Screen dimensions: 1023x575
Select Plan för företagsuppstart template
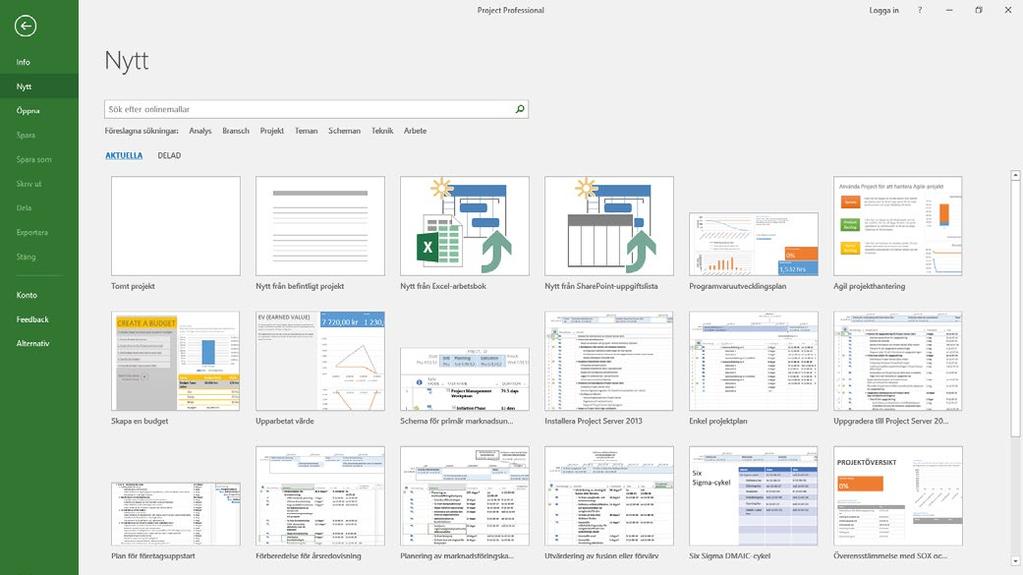click(x=176, y=514)
